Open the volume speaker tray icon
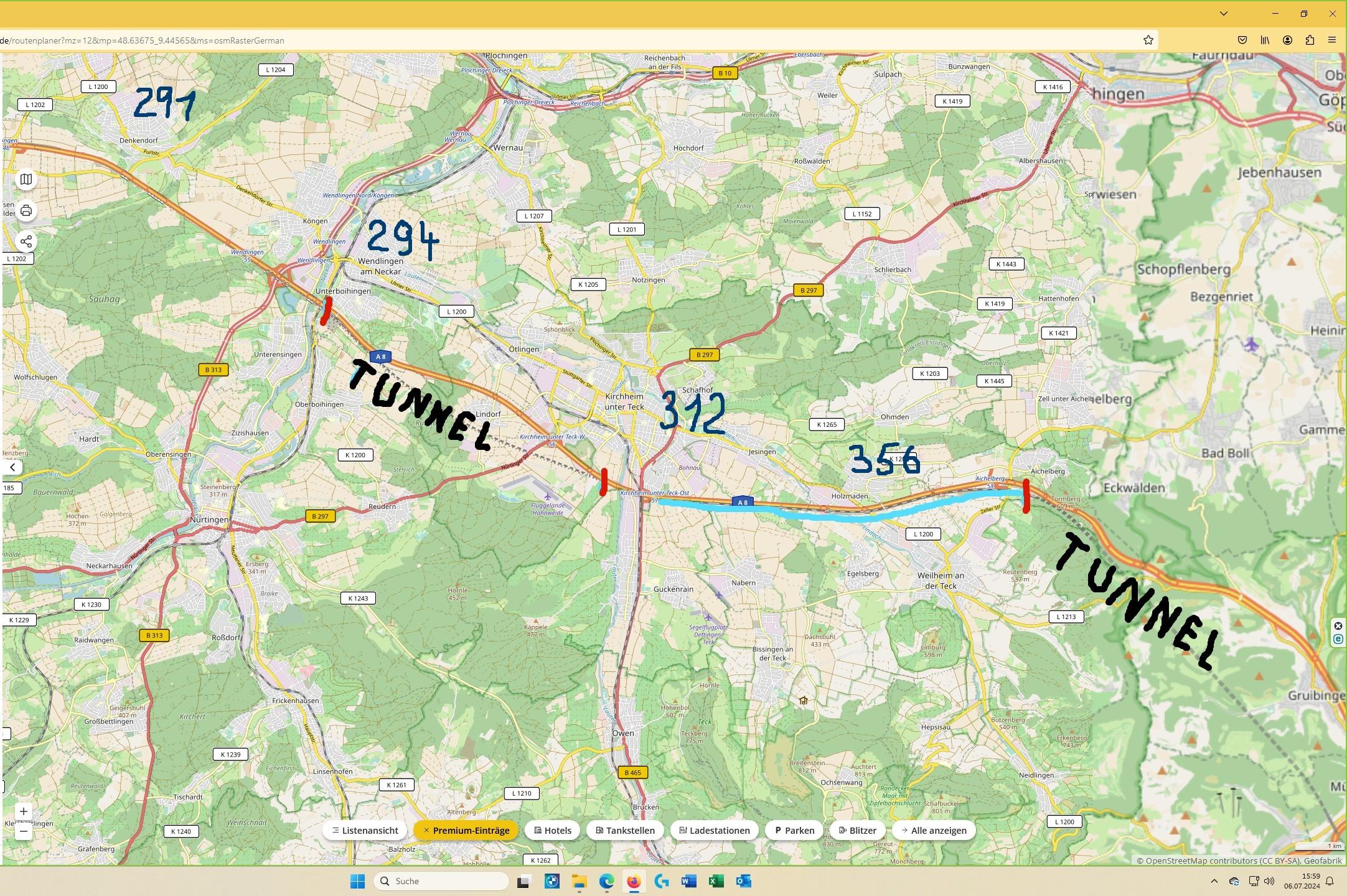 pos(1269,881)
